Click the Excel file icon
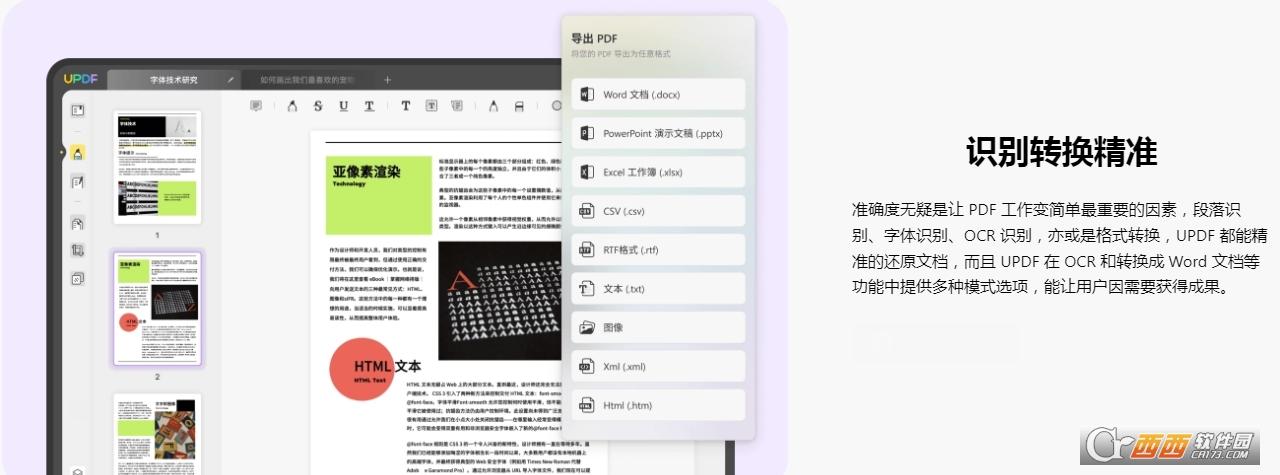The image size is (1280, 475). pyautogui.click(x=587, y=172)
